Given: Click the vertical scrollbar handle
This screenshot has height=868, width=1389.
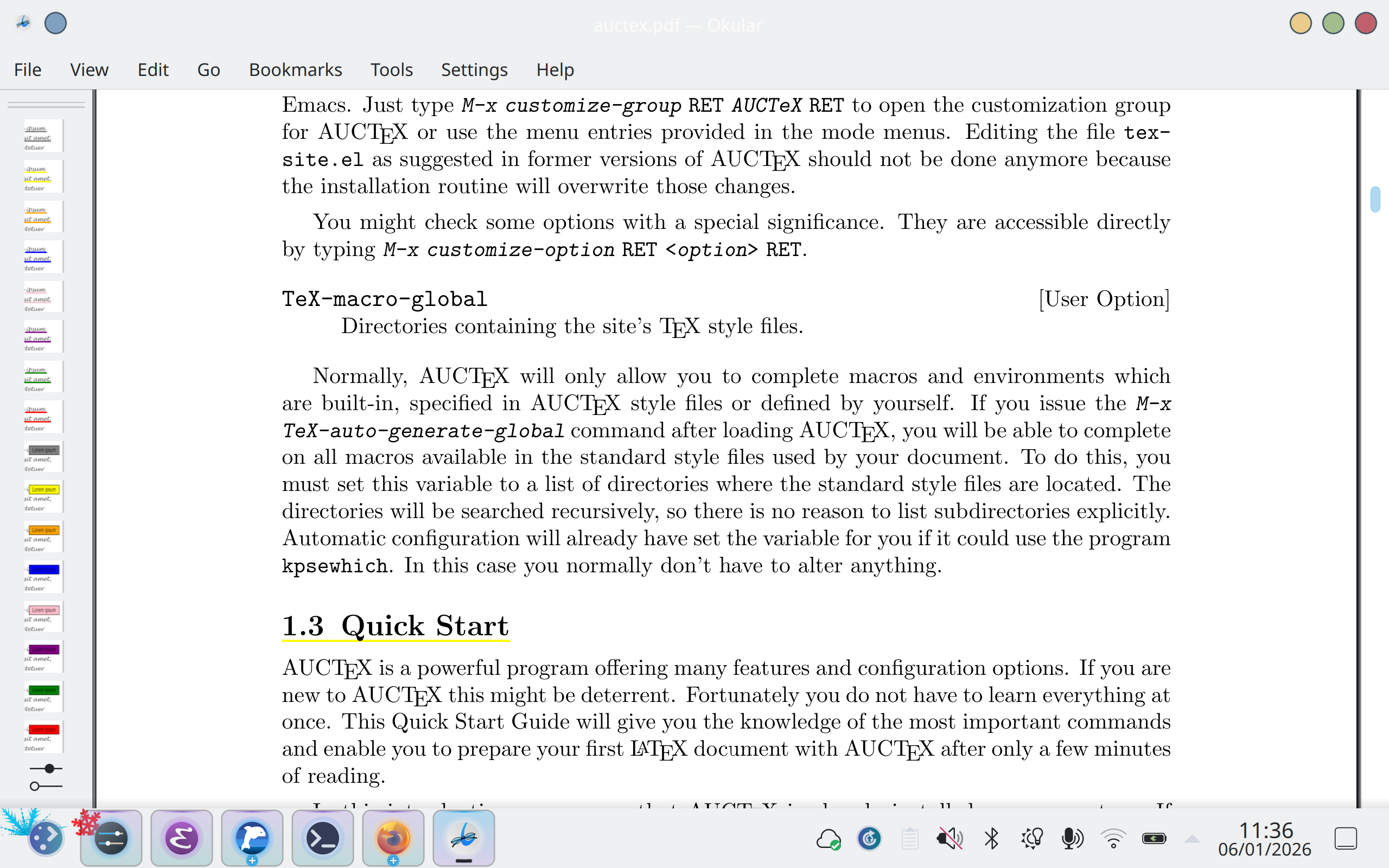Looking at the screenshot, I should pos(1375,199).
